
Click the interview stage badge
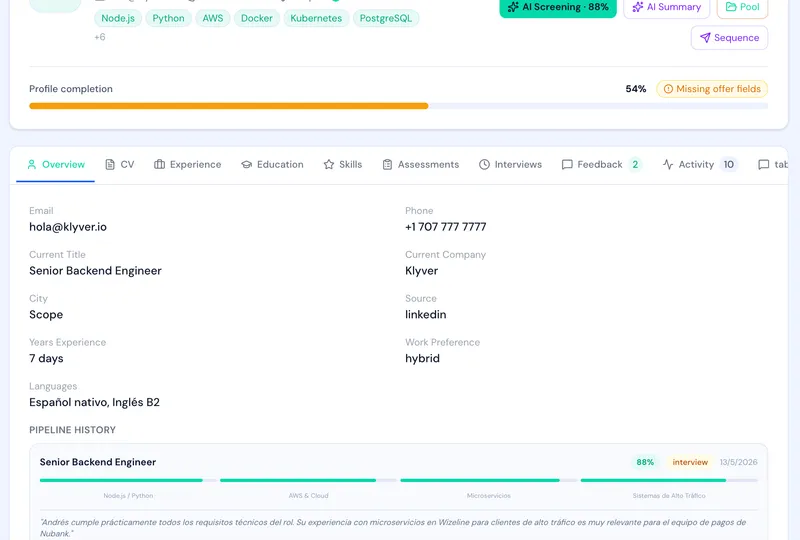click(690, 462)
